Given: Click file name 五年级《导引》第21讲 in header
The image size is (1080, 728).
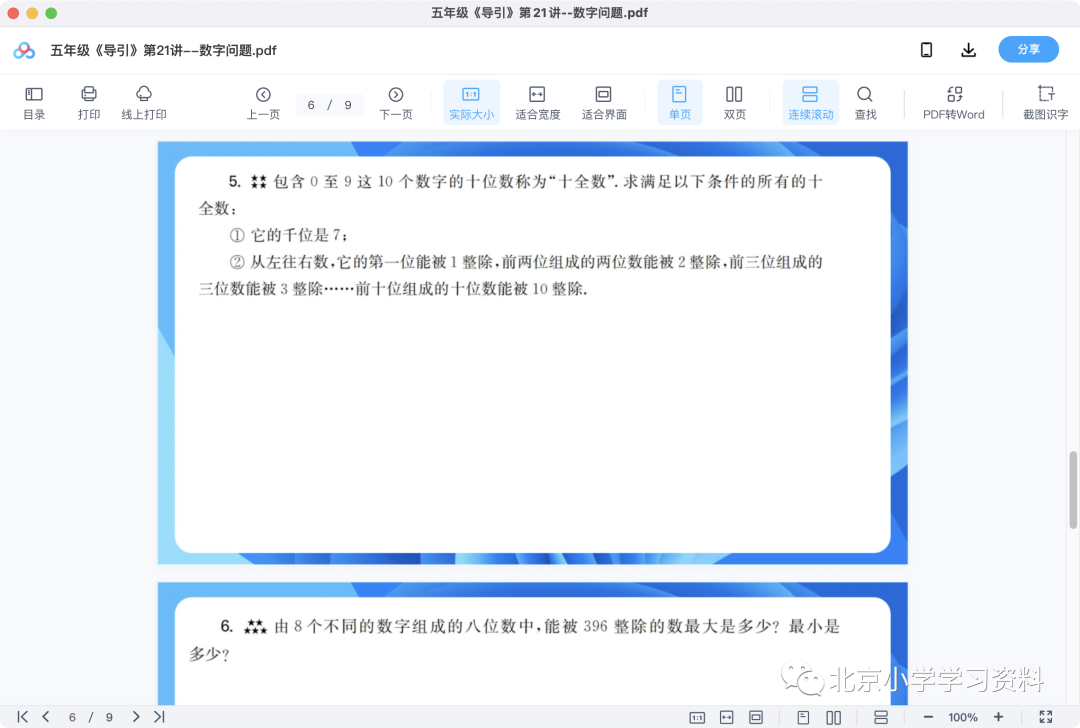Looking at the screenshot, I should point(163,50).
